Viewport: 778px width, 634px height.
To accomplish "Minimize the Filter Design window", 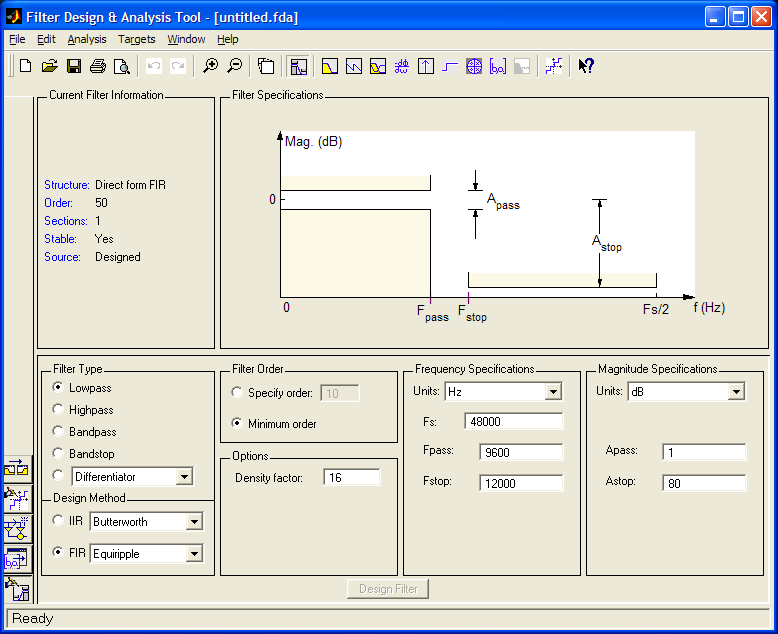I will tap(714, 17).
